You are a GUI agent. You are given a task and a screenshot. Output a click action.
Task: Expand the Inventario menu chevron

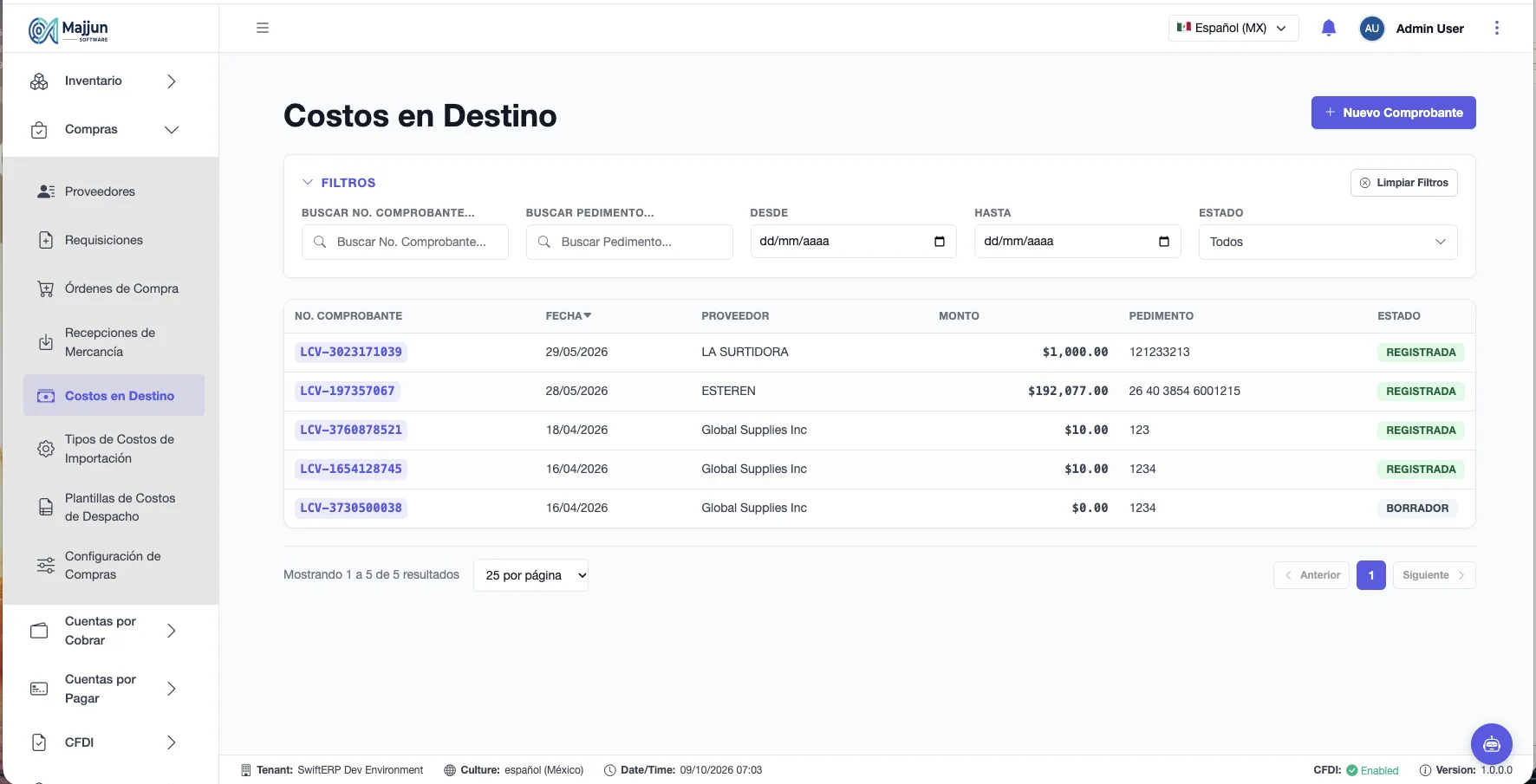point(172,81)
